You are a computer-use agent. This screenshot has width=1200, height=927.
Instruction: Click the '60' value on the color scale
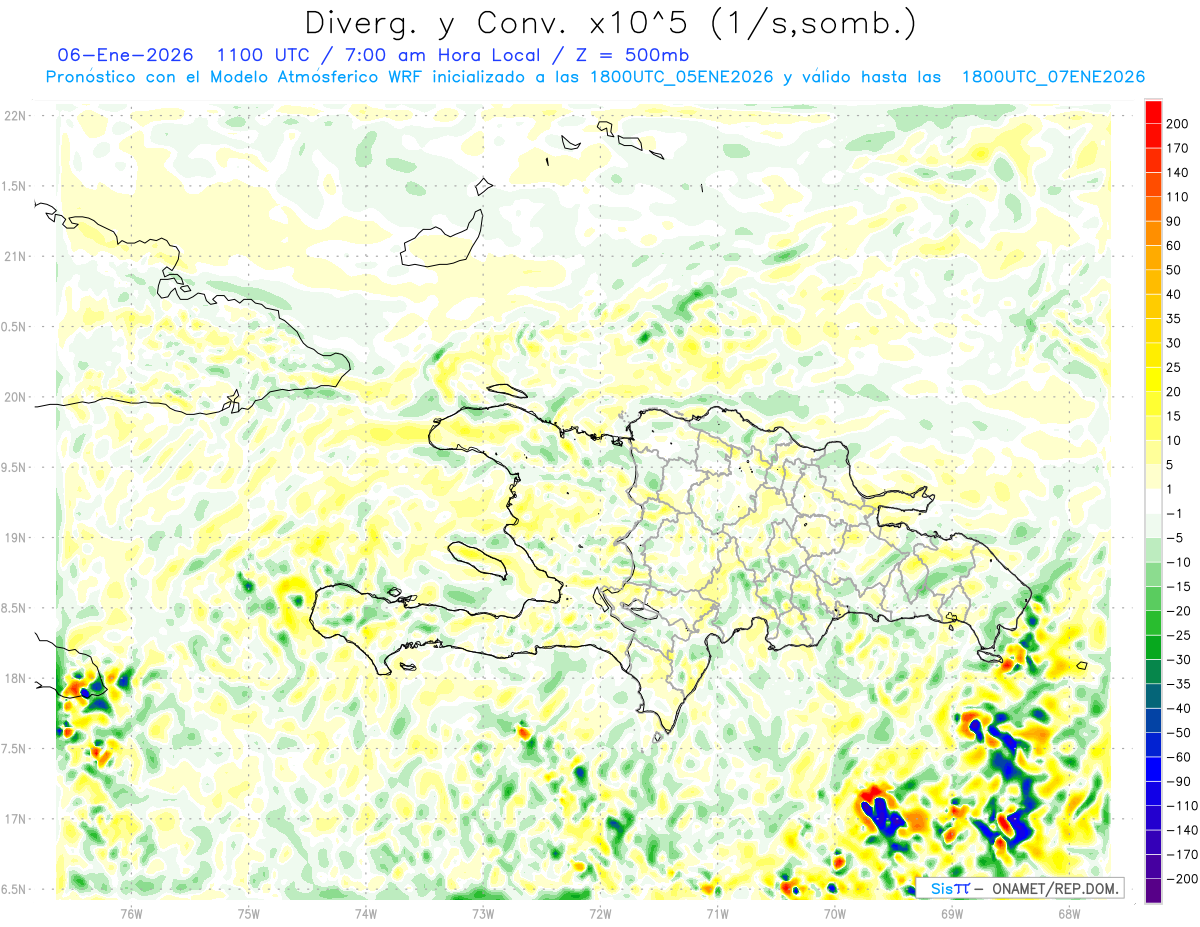1174,246
